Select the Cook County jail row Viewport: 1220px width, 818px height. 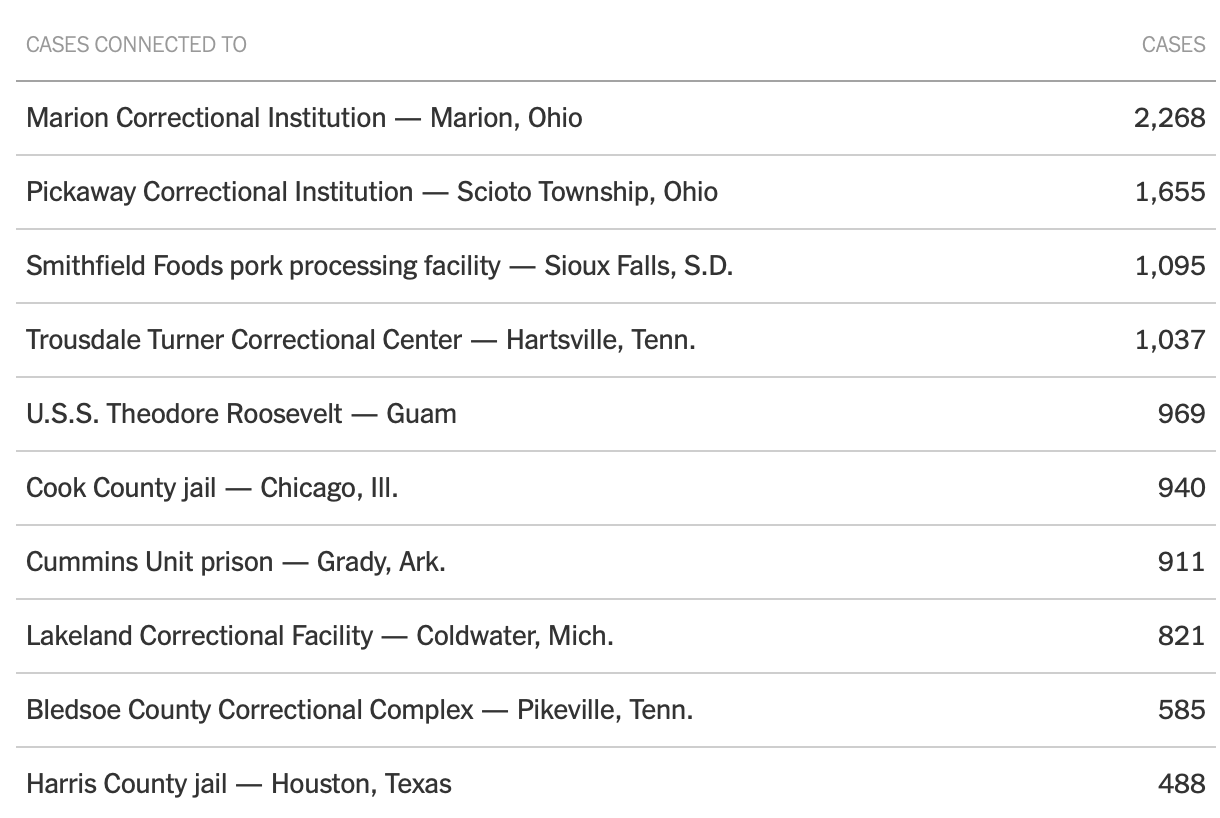(212, 488)
